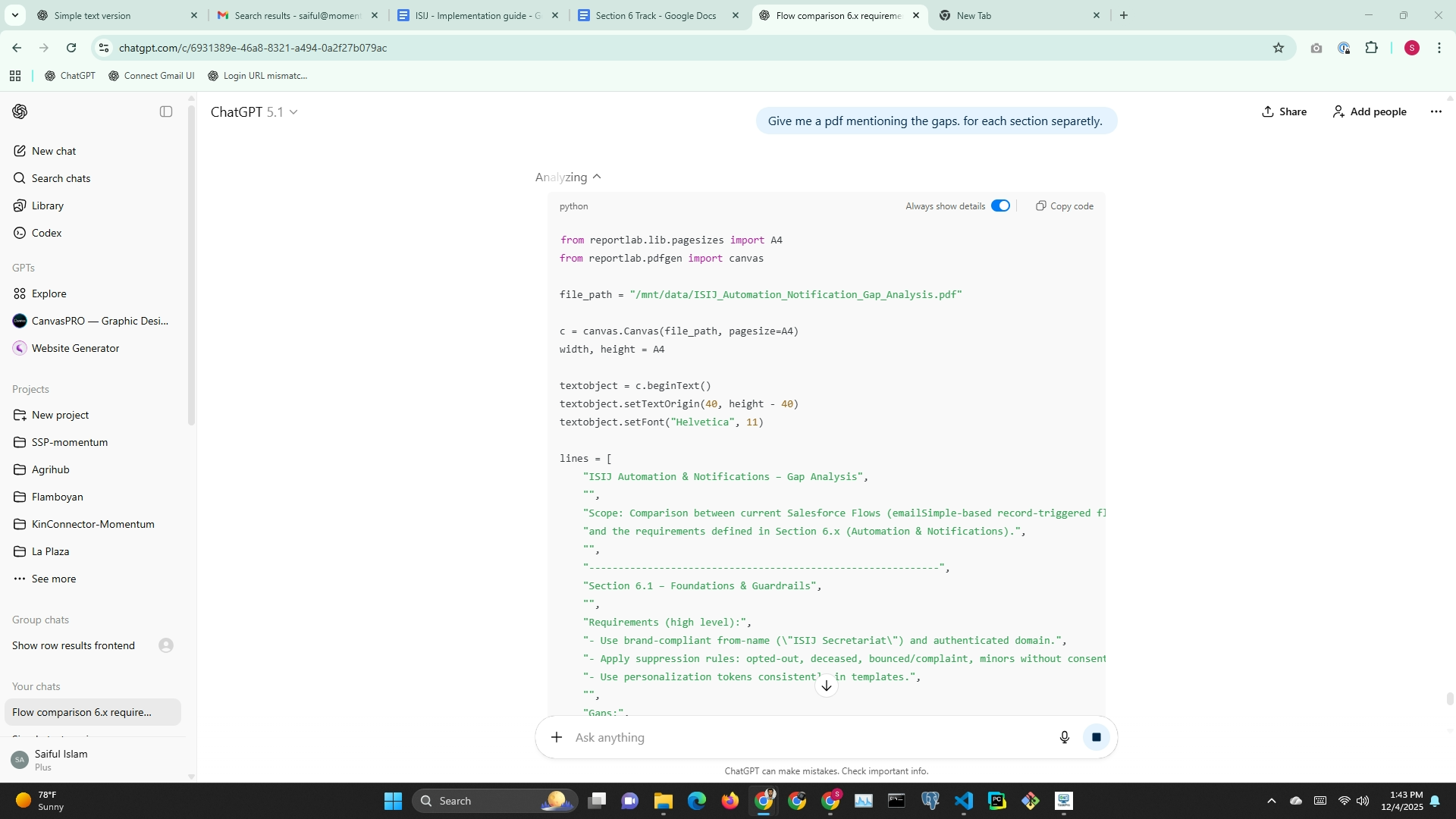Collapse sidebar using the panel toggle icon
Screen dimensions: 1456x819
[x=166, y=112]
